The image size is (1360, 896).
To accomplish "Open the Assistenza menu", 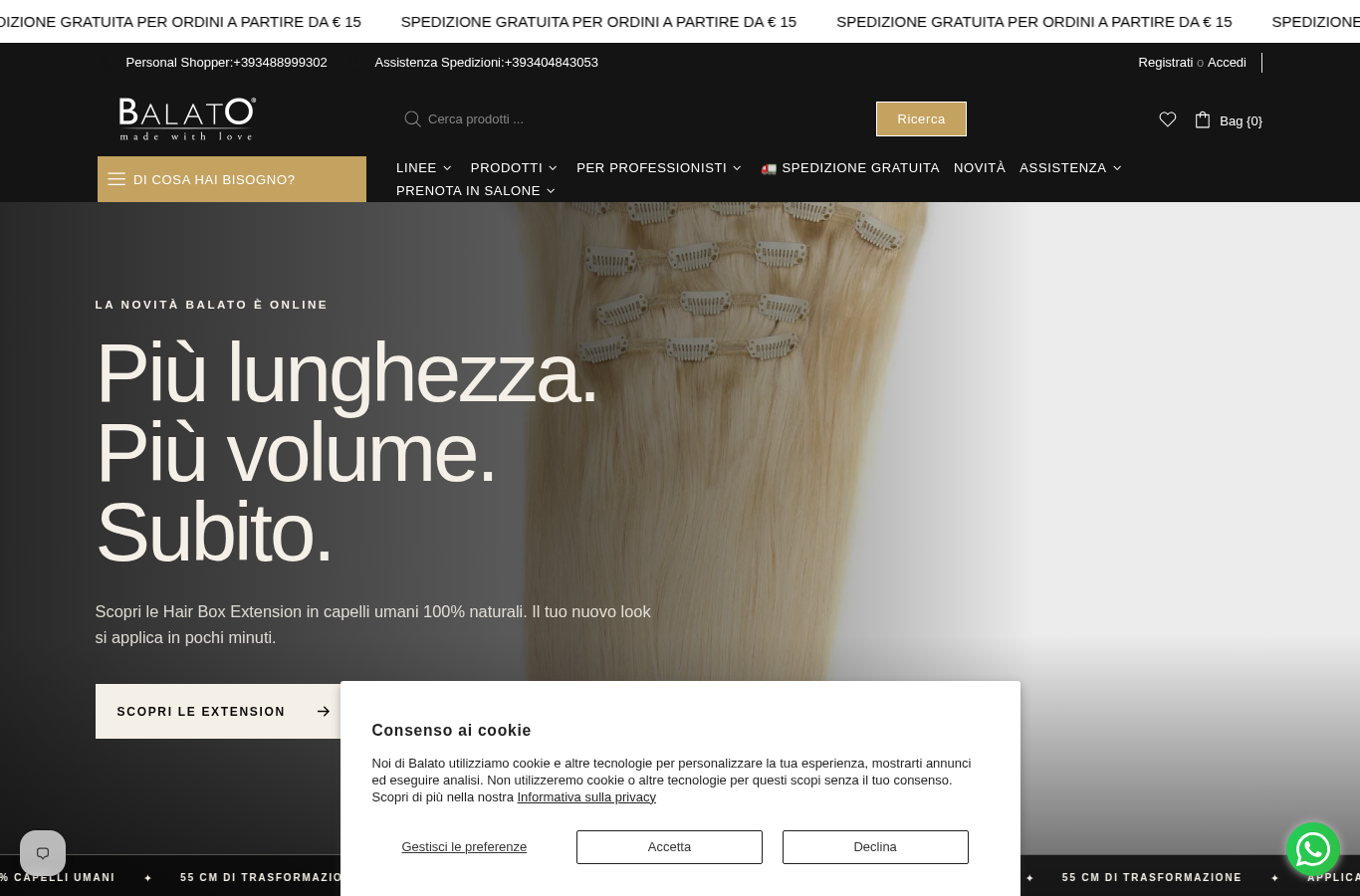I will 1062,168.
